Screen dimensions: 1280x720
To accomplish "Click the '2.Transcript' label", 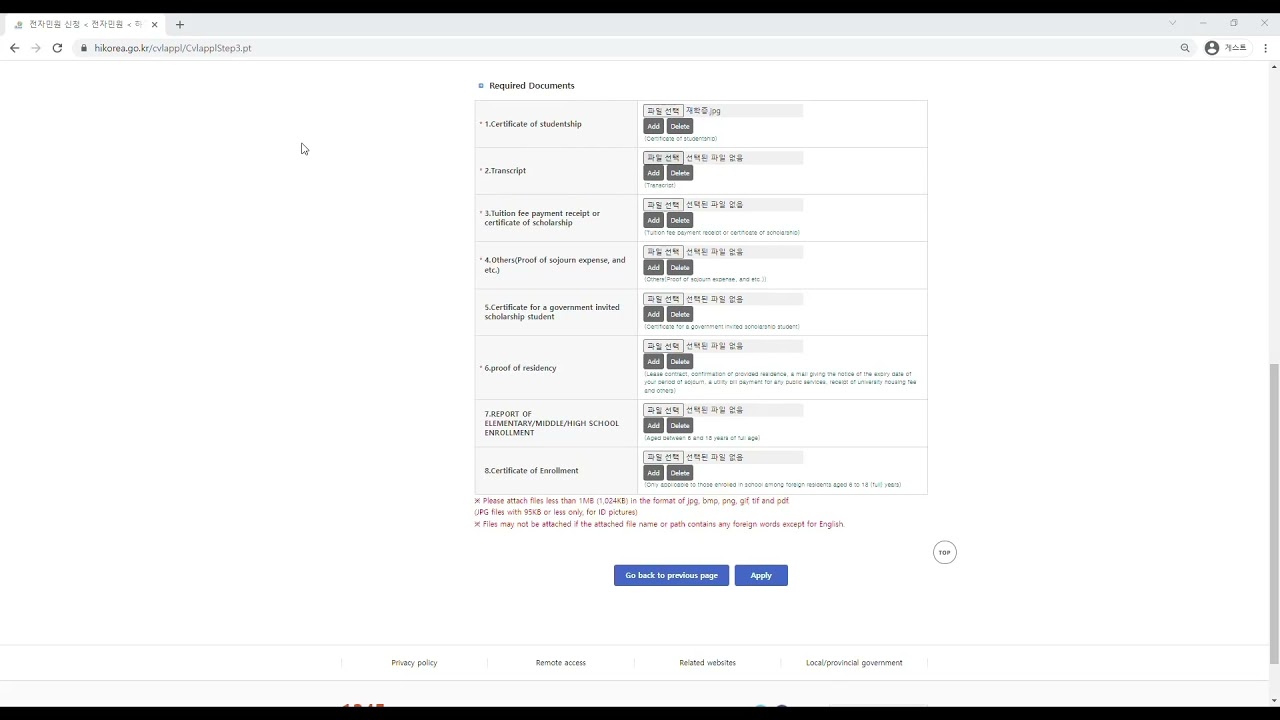I will click(x=505, y=171).
